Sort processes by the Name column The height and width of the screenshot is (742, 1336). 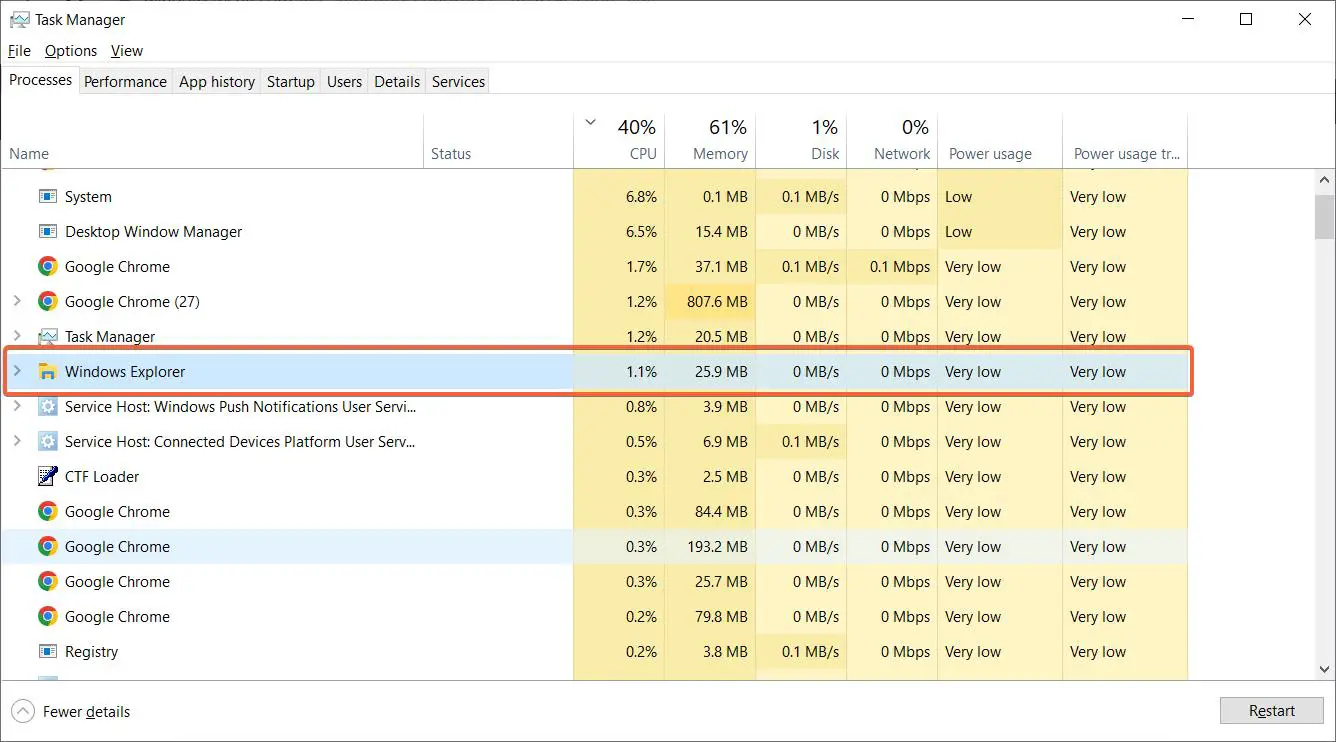pyautogui.click(x=212, y=141)
